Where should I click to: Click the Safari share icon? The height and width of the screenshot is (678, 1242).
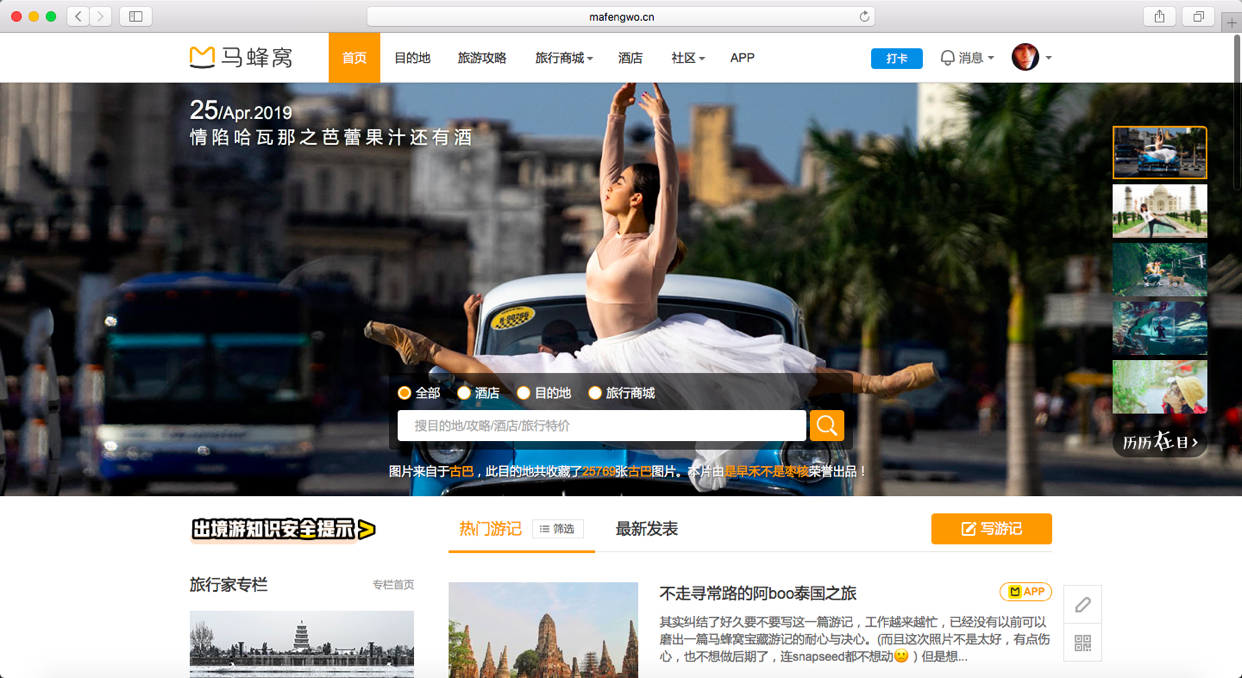[x=1159, y=16]
